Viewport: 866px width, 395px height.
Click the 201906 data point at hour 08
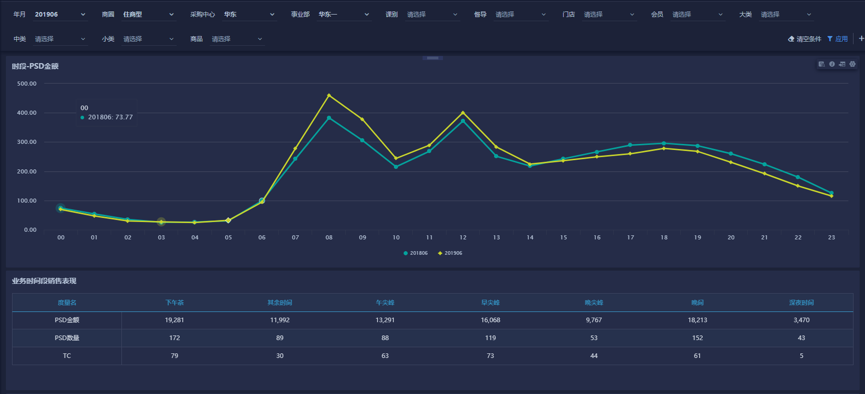click(329, 96)
